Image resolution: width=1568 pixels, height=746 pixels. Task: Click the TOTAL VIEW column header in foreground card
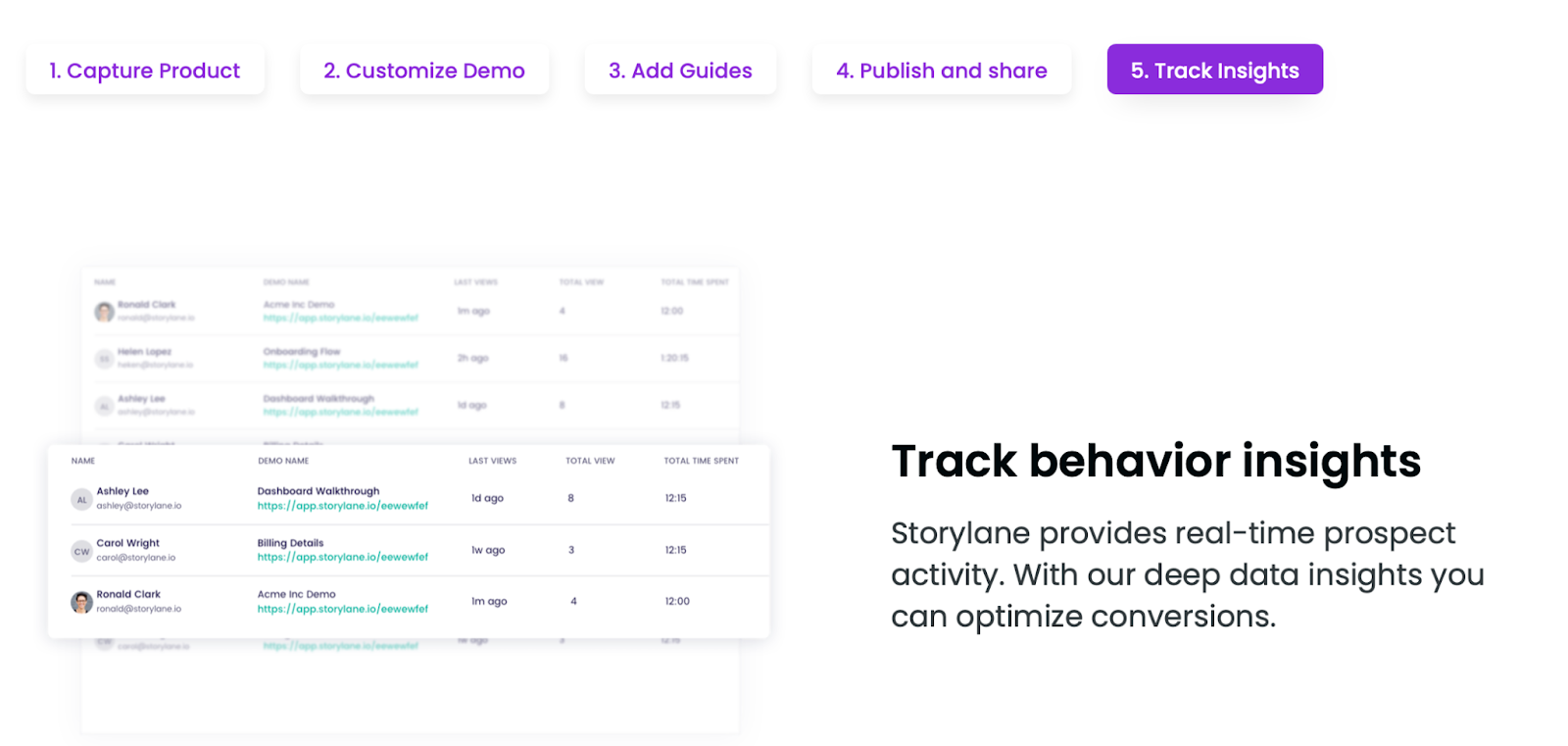pyautogui.click(x=590, y=461)
